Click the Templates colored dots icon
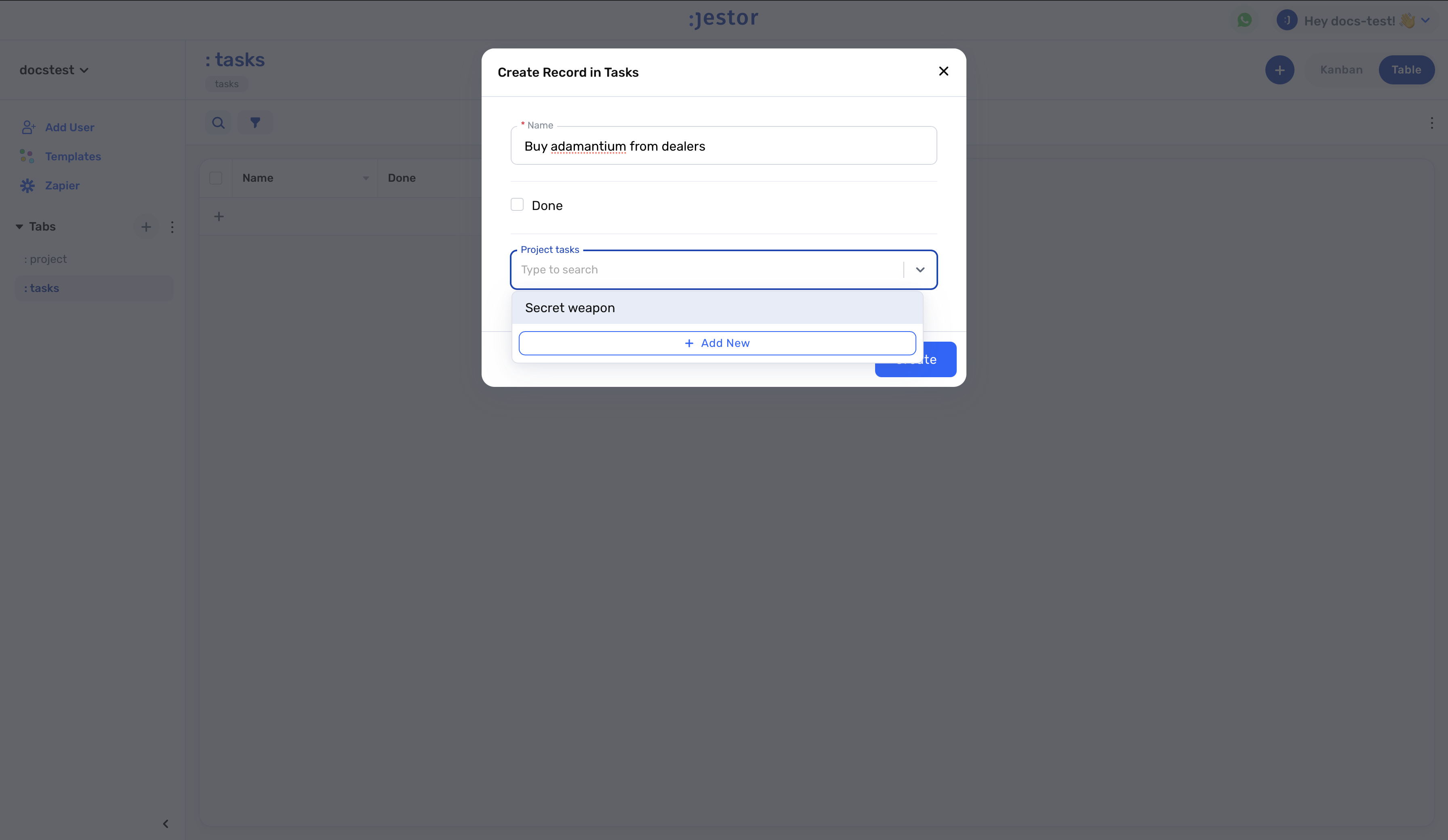This screenshot has width=1448, height=840. 27,156
